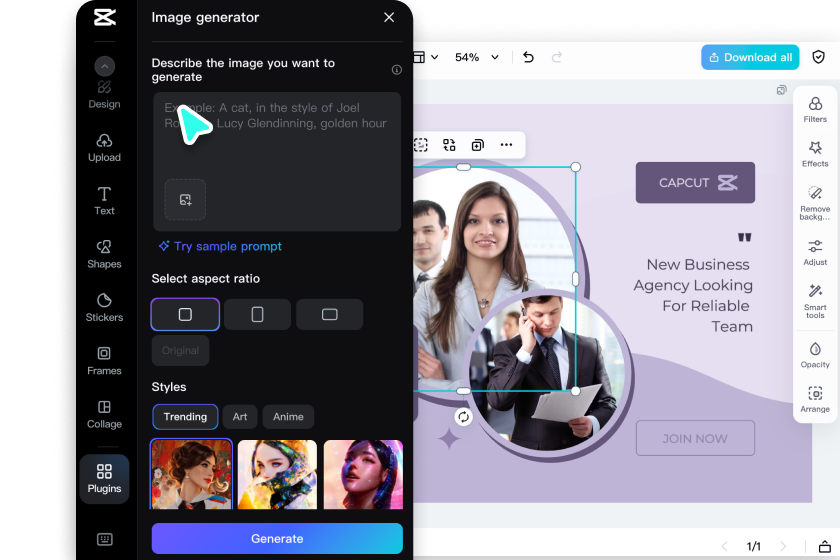The height and width of the screenshot is (560, 840).
Task: Open the Effects panel
Action: (815, 154)
